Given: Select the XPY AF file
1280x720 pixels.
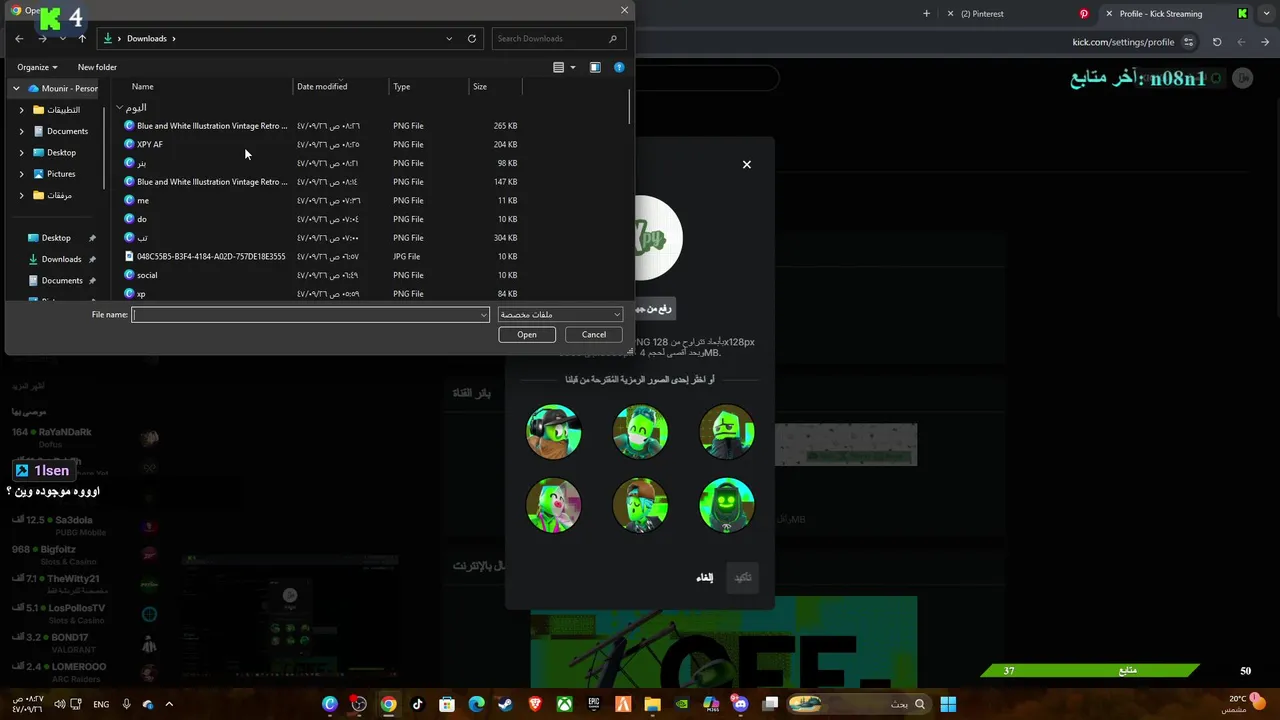Looking at the screenshot, I should (150, 145).
